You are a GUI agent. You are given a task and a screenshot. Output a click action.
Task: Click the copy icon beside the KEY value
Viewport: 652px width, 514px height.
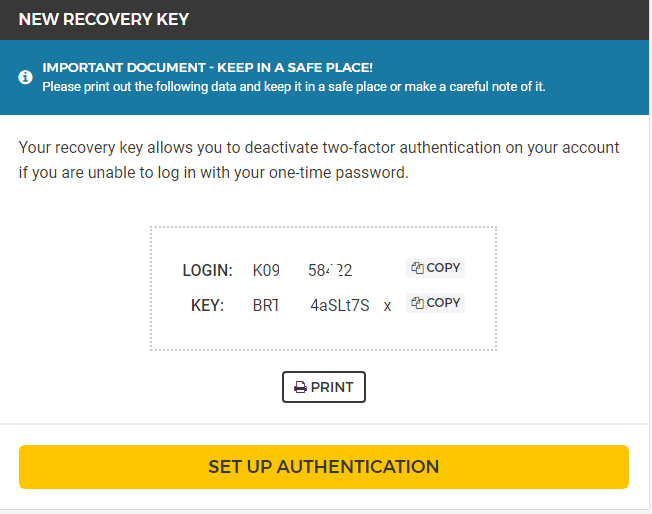click(417, 303)
